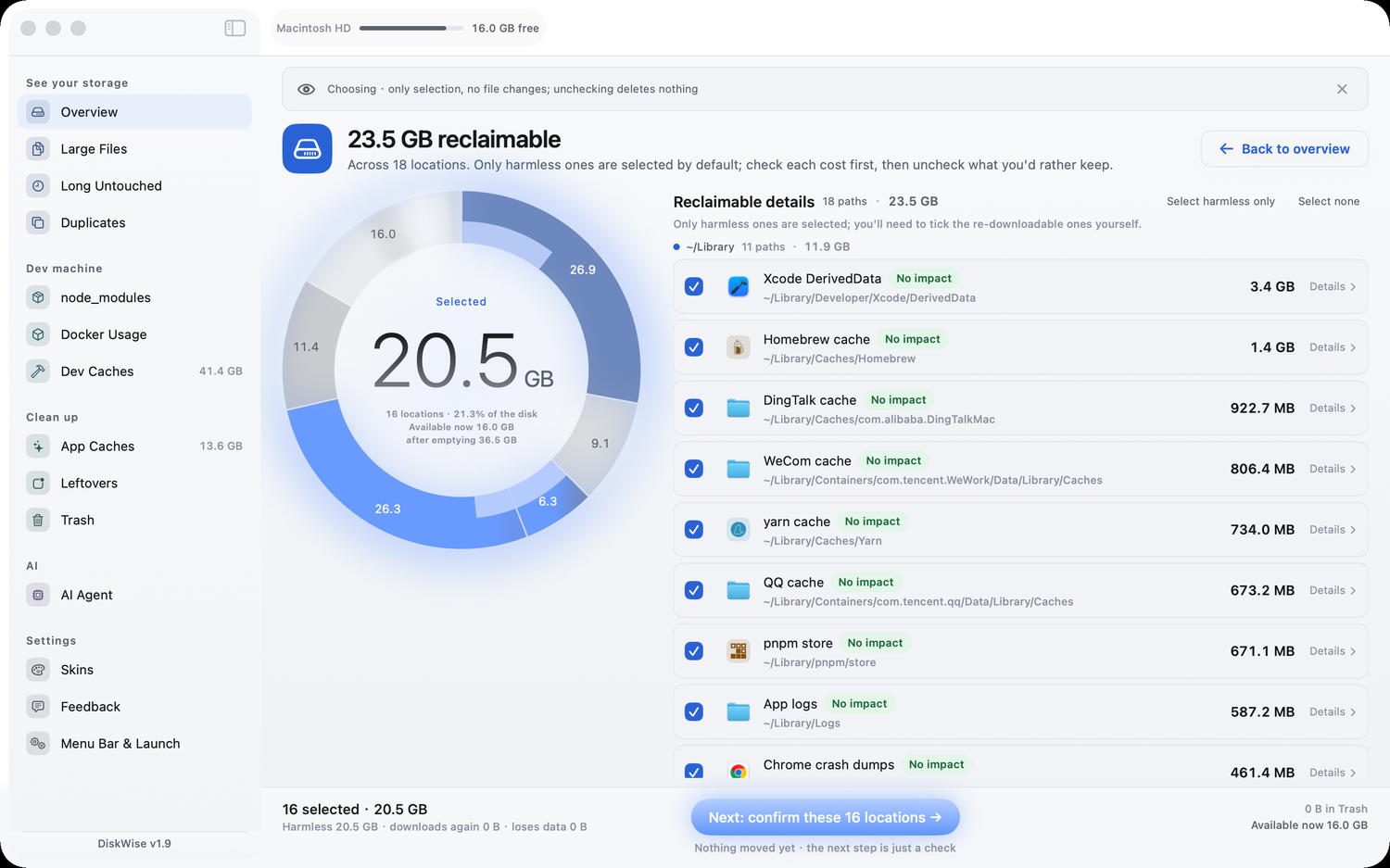
Task: Expand Details for DingTalk cache
Action: click(1333, 408)
